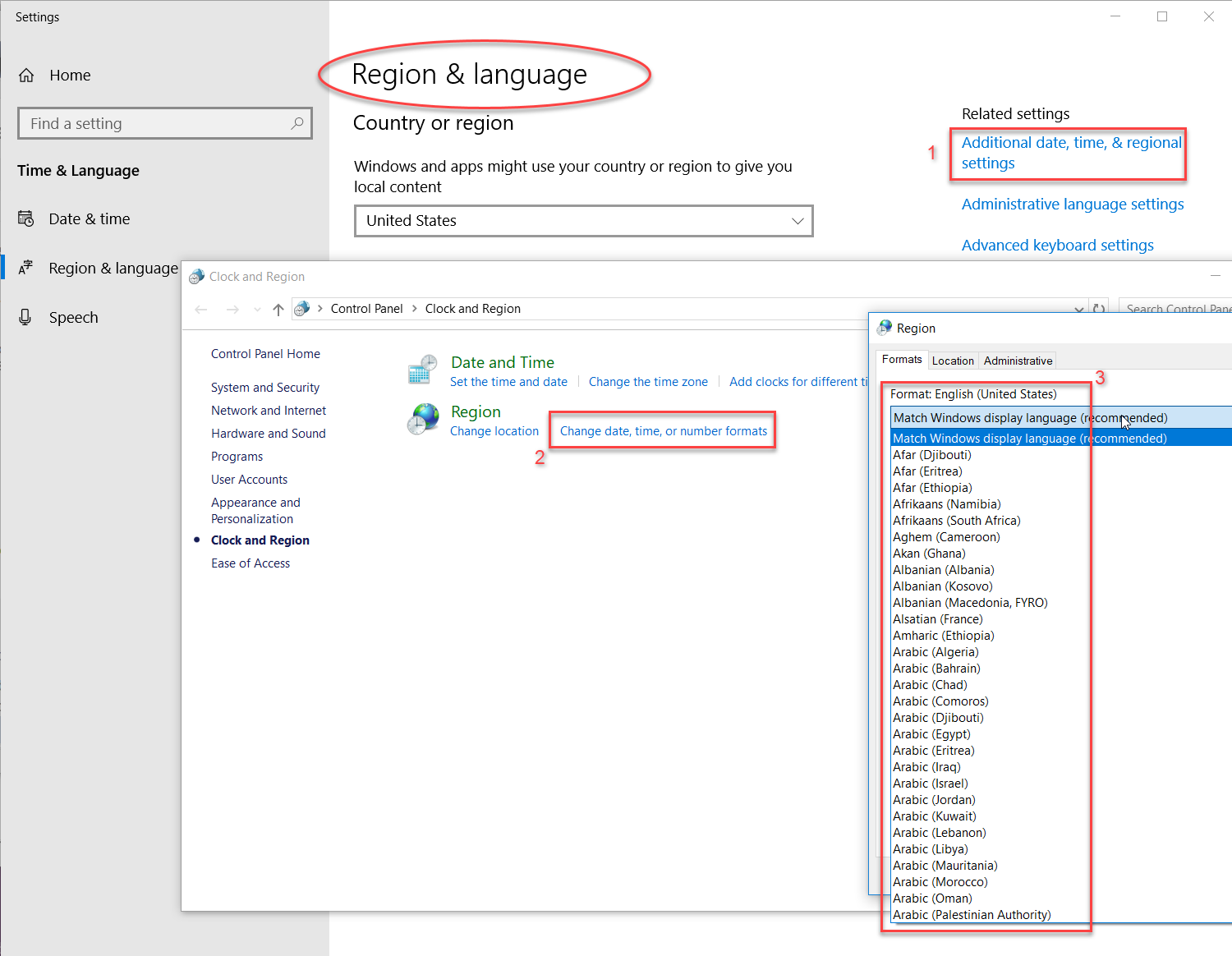Image resolution: width=1232 pixels, height=956 pixels.
Task: Open Advanced keyboard settings link
Action: (x=1057, y=246)
